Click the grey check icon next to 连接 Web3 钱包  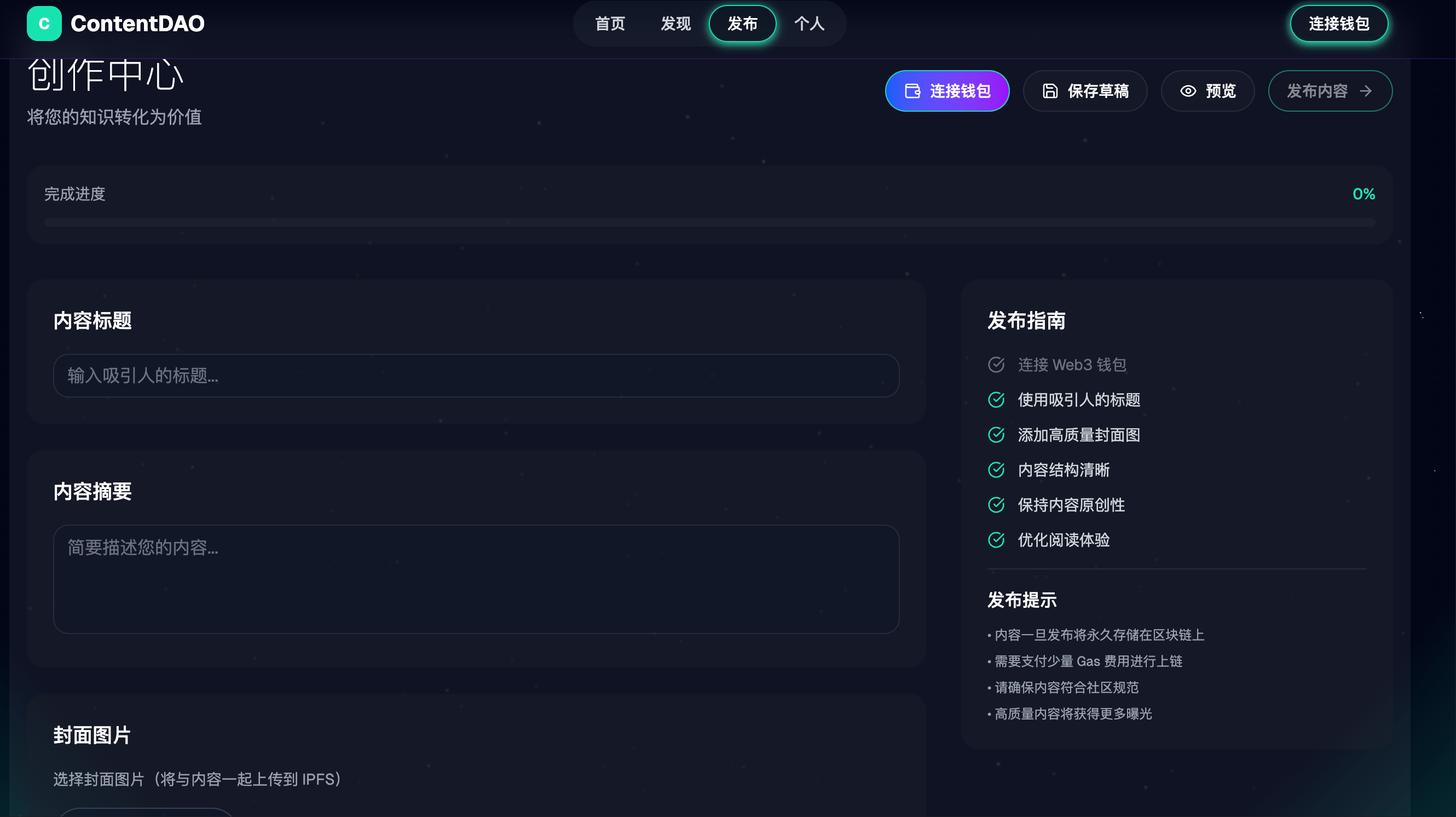click(x=996, y=365)
